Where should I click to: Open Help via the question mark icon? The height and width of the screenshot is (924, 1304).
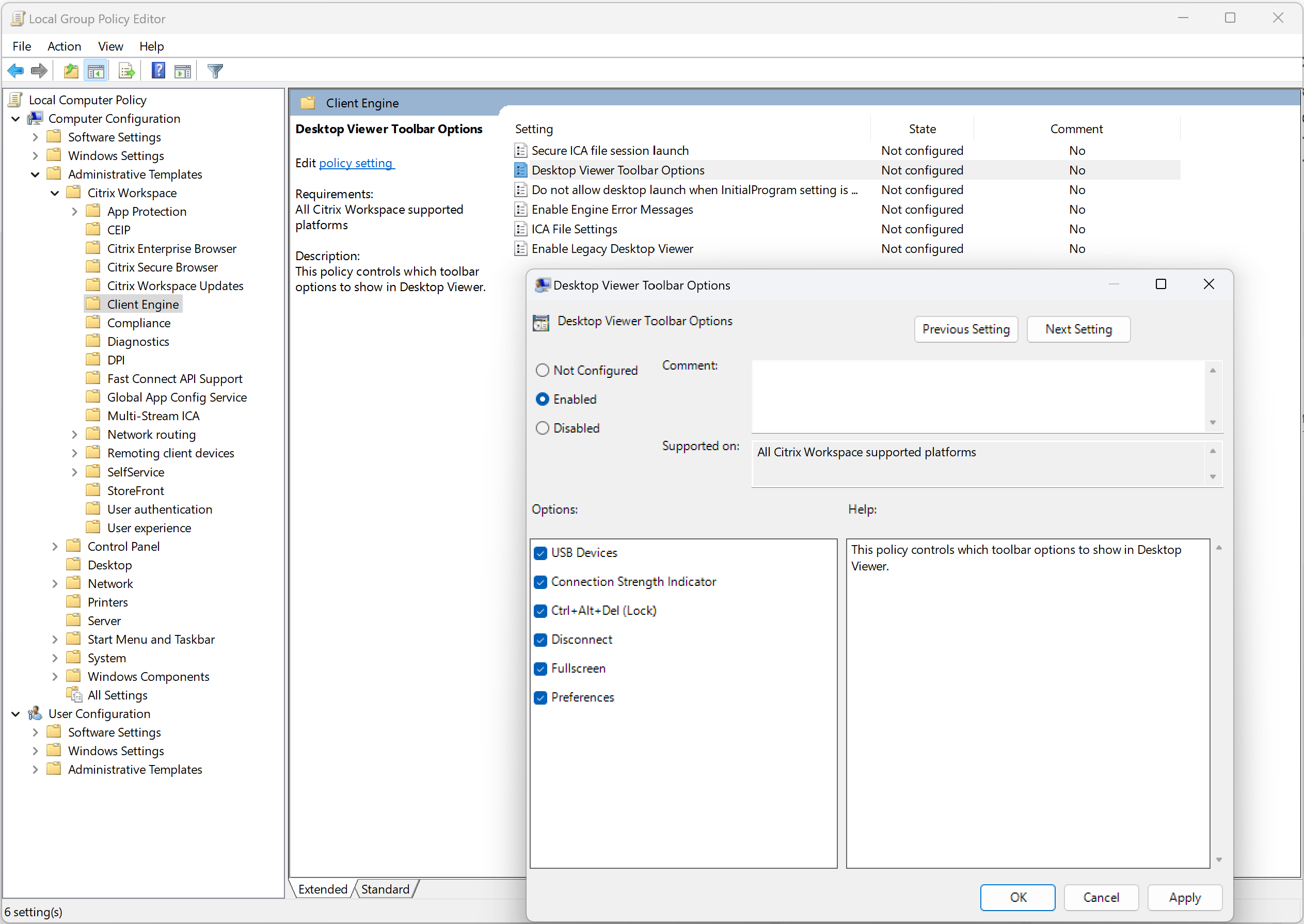pos(158,71)
